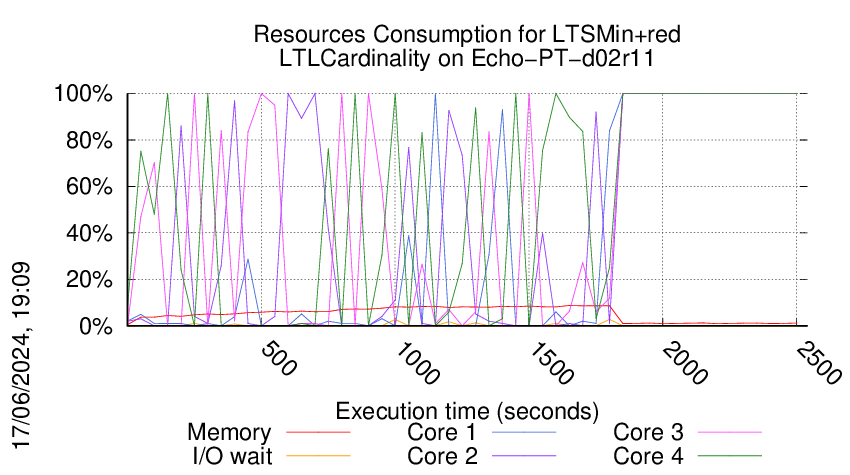850x475 pixels.
Task: Click the purple Core 2 legend line
Action: (x=524, y=456)
